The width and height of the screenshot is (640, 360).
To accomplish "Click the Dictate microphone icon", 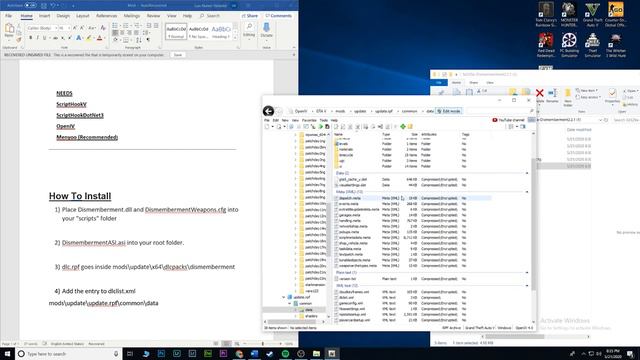I will 266,28.
